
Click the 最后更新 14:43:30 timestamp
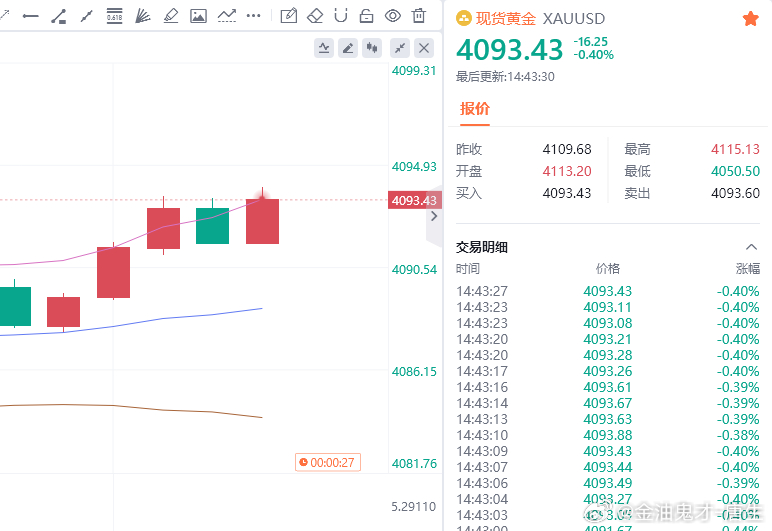point(505,77)
